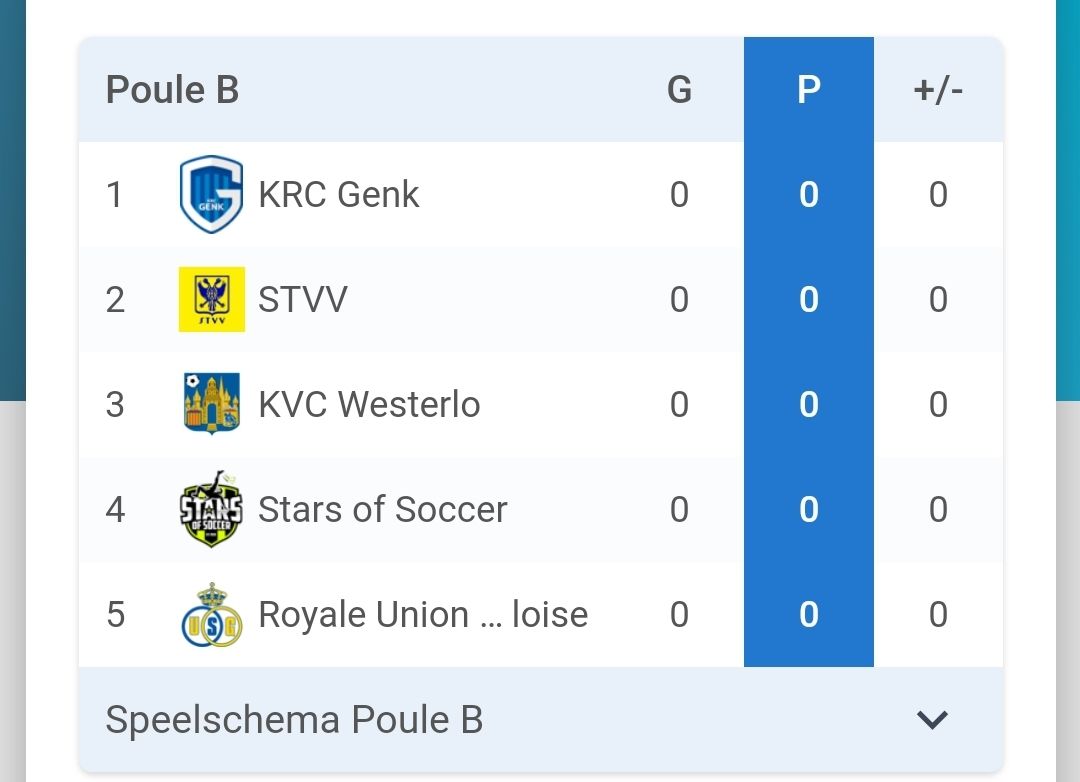Click the Poule B table title
This screenshot has height=782, width=1080.
click(172, 90)
